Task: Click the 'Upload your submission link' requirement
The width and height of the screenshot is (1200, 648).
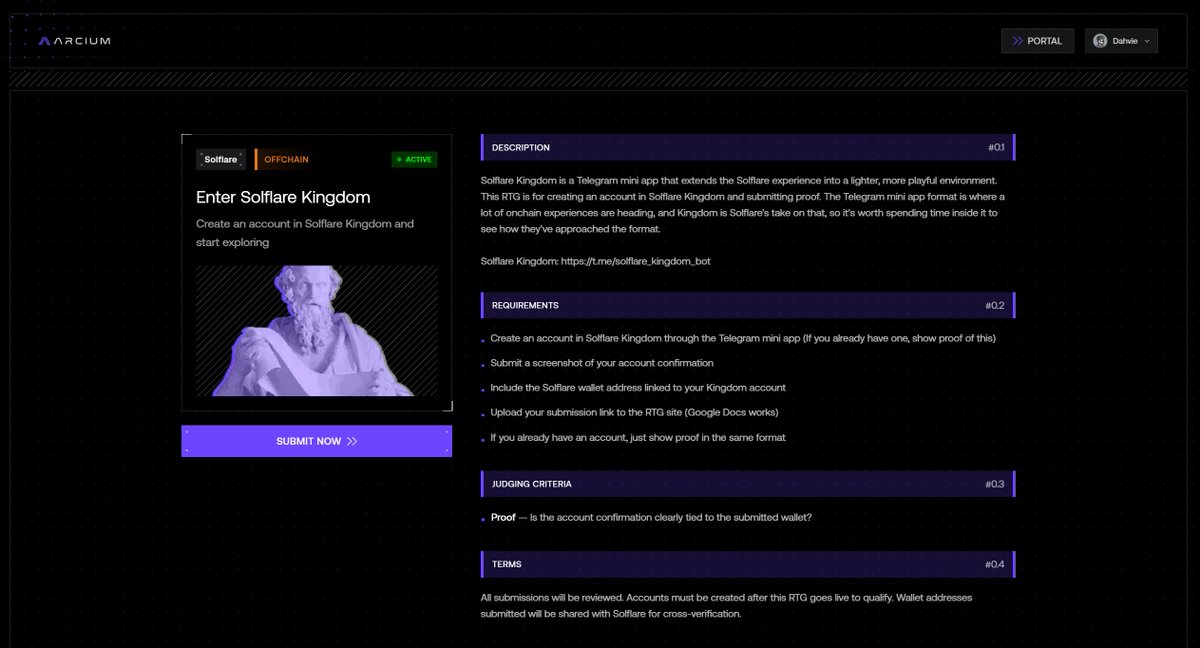Action: pyautogui.click(x=634, y=412)
